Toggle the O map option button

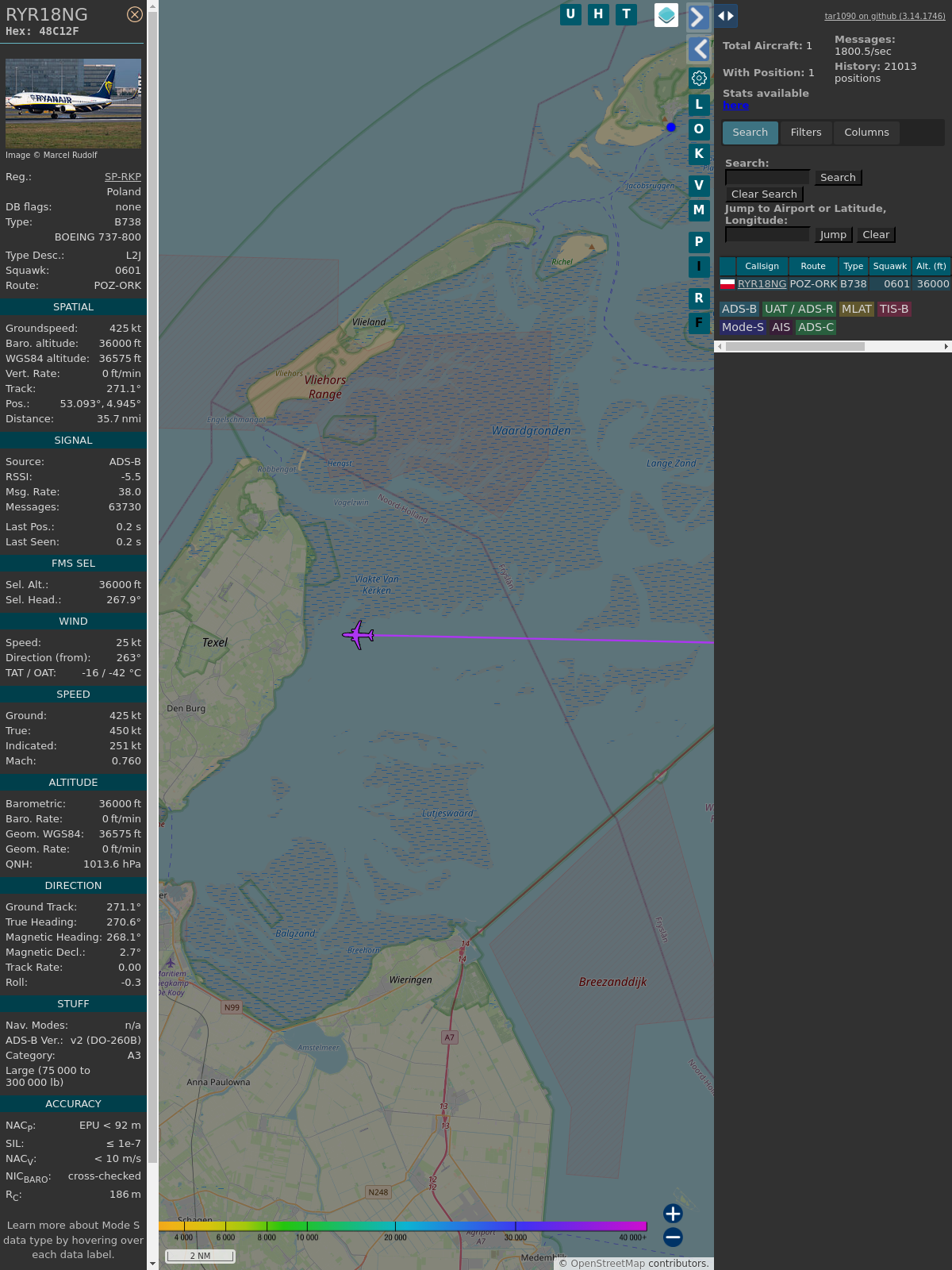tap(699, 129)
